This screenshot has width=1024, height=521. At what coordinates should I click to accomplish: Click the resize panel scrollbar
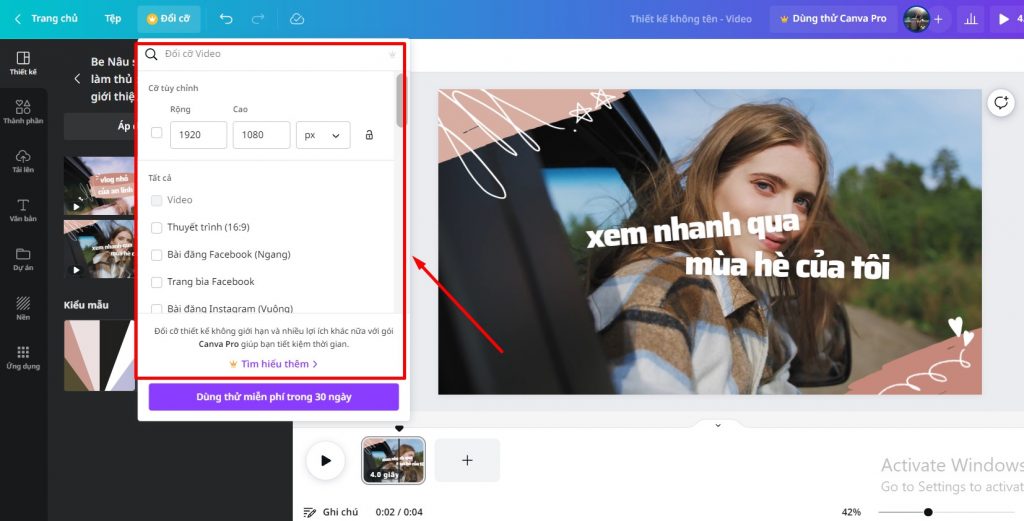click(400, 100)
